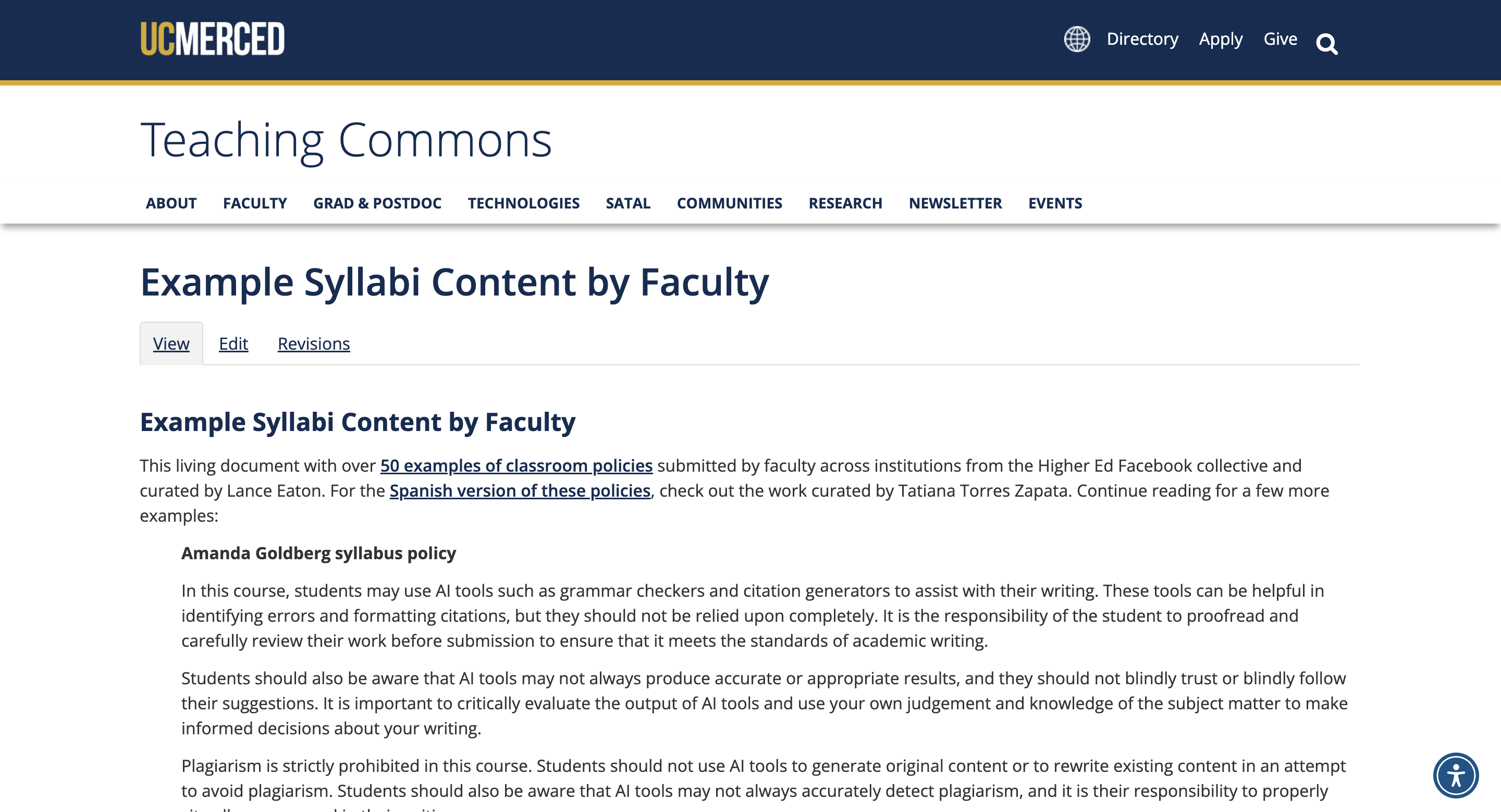Go to the NEWSLETTER page

click(955, 203)
